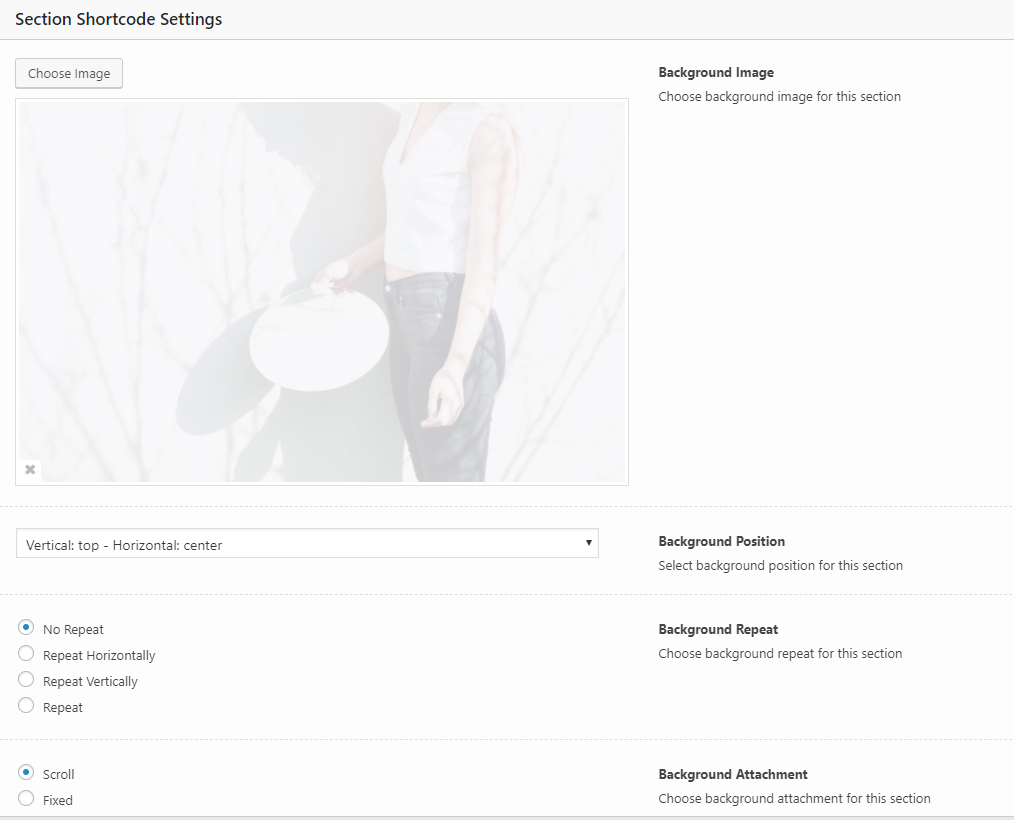Click the background image preview thumbnail
Screen dimensions: 1014x820
[x=322, y=292]
